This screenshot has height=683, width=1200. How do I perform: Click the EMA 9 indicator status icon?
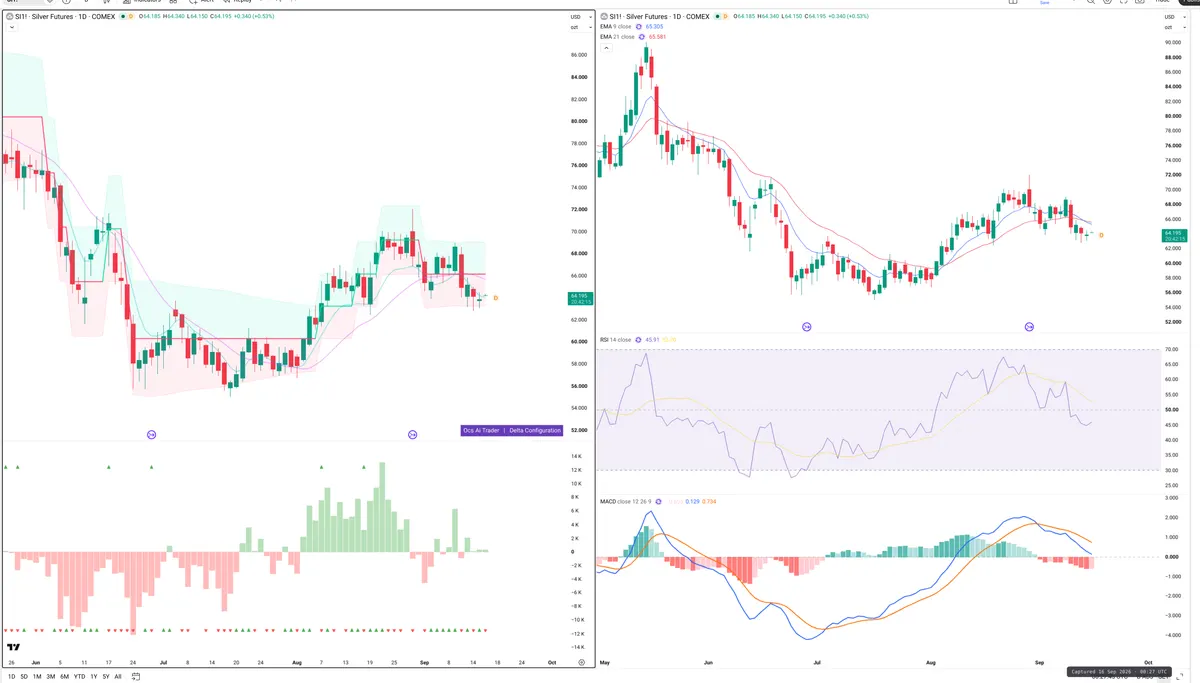point(639,26)
